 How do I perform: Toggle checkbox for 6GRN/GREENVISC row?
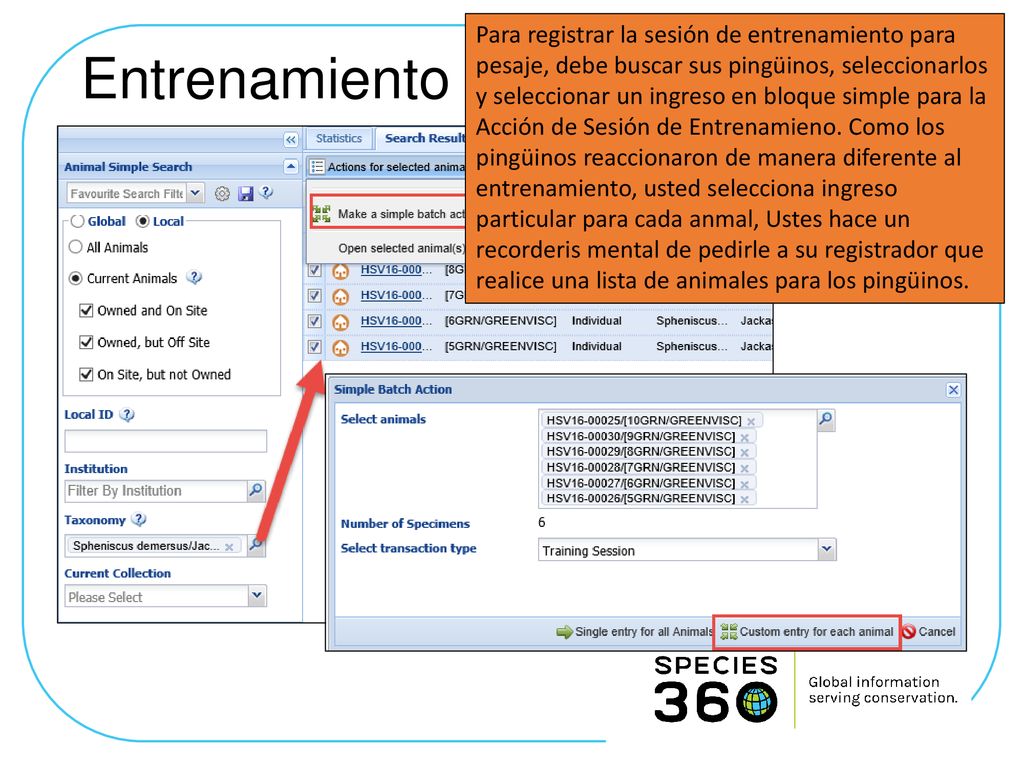[315, 321]
